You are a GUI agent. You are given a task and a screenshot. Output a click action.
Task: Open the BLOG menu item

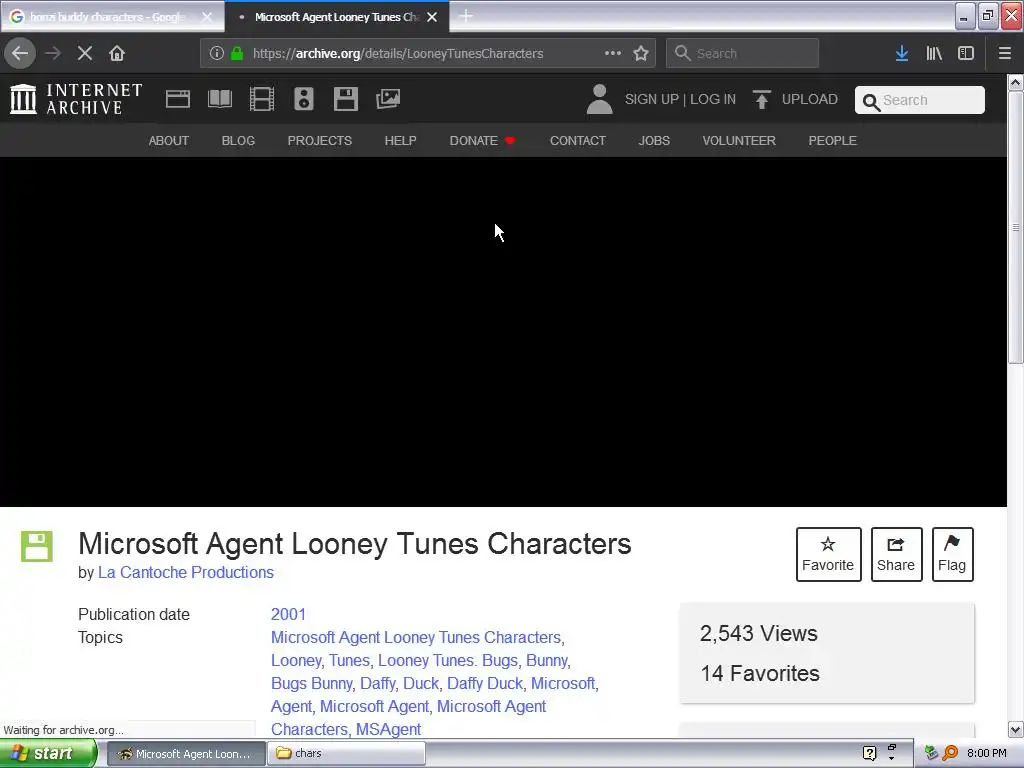[x=238, y=140]
